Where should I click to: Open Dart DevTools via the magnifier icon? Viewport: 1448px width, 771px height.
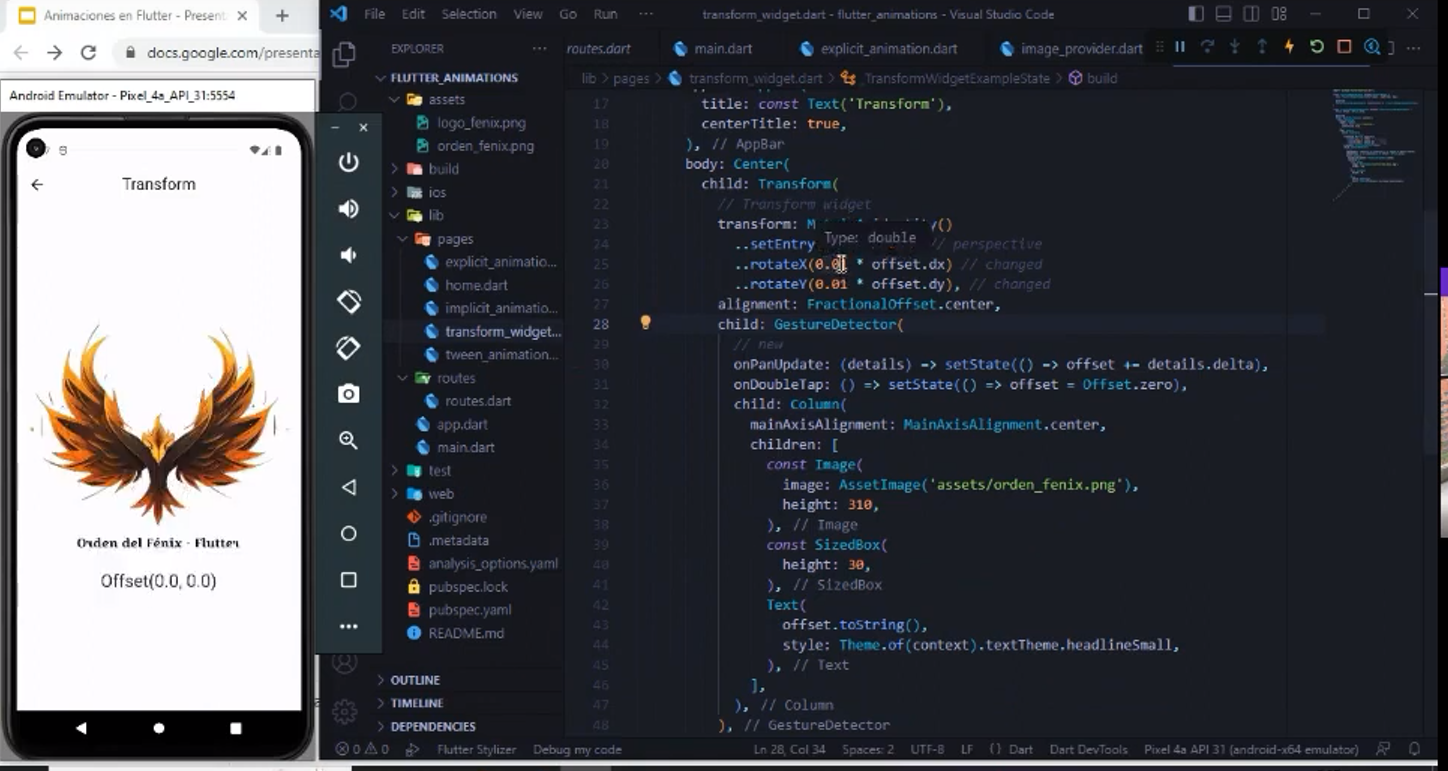tap(1373, 47)
